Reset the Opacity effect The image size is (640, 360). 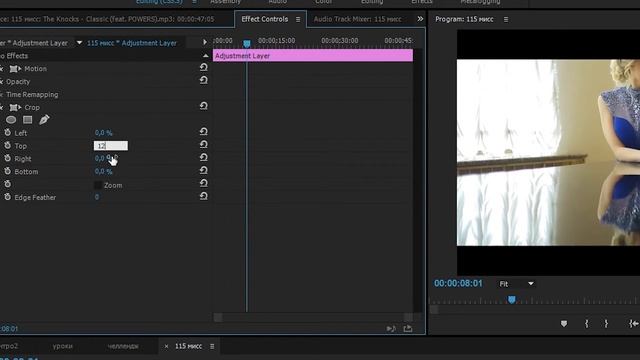[203, 80]
